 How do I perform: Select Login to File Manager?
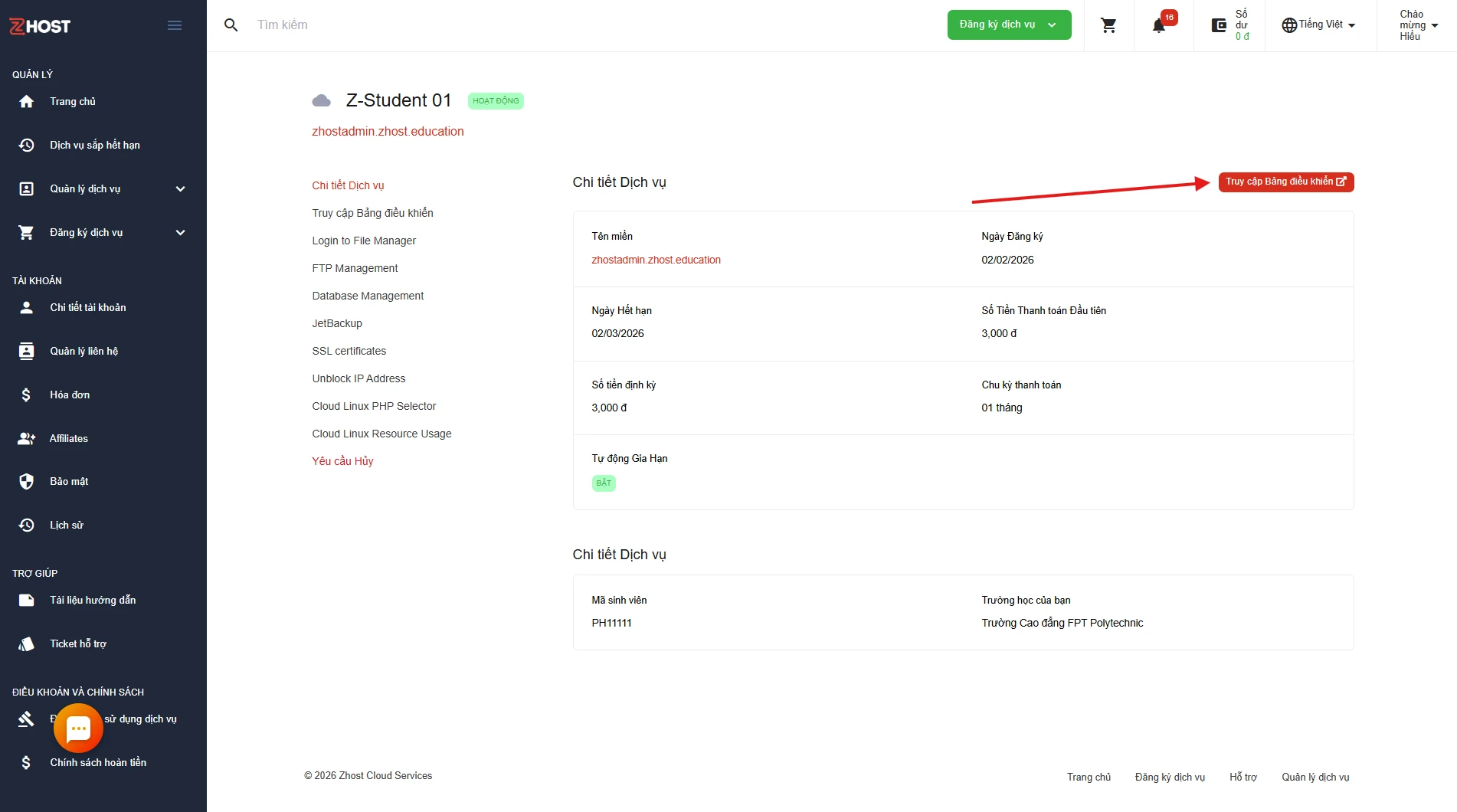click(x=364, y=241)
